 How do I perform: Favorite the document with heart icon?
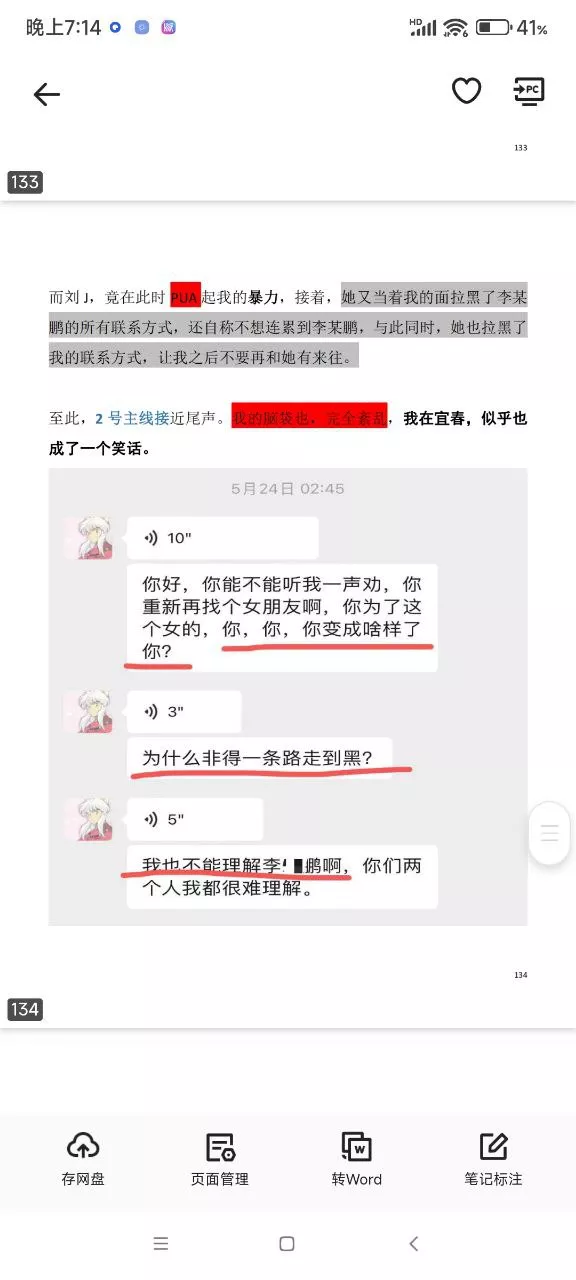pos(467,91)
